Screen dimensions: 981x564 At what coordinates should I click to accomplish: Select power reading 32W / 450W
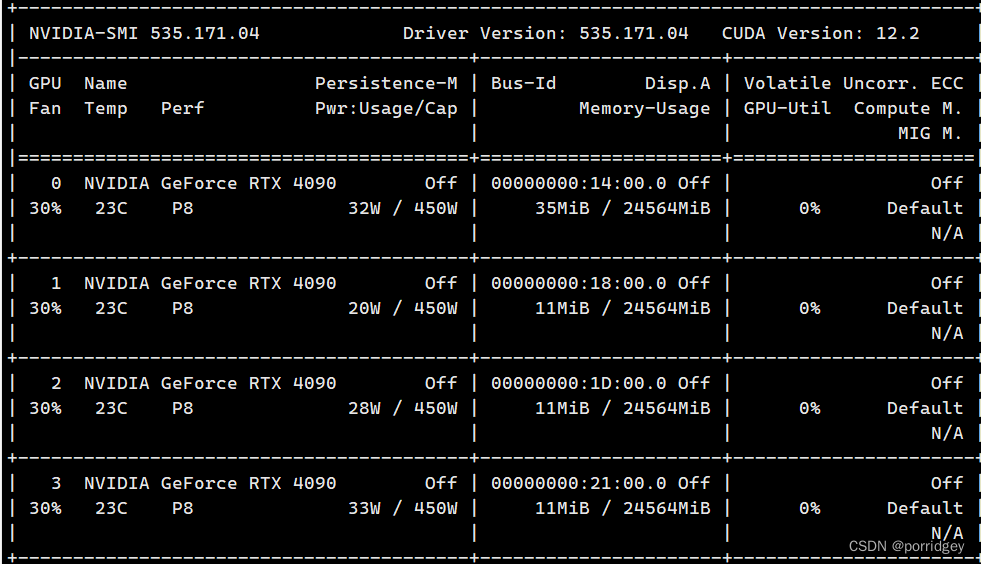pos(403,208)
